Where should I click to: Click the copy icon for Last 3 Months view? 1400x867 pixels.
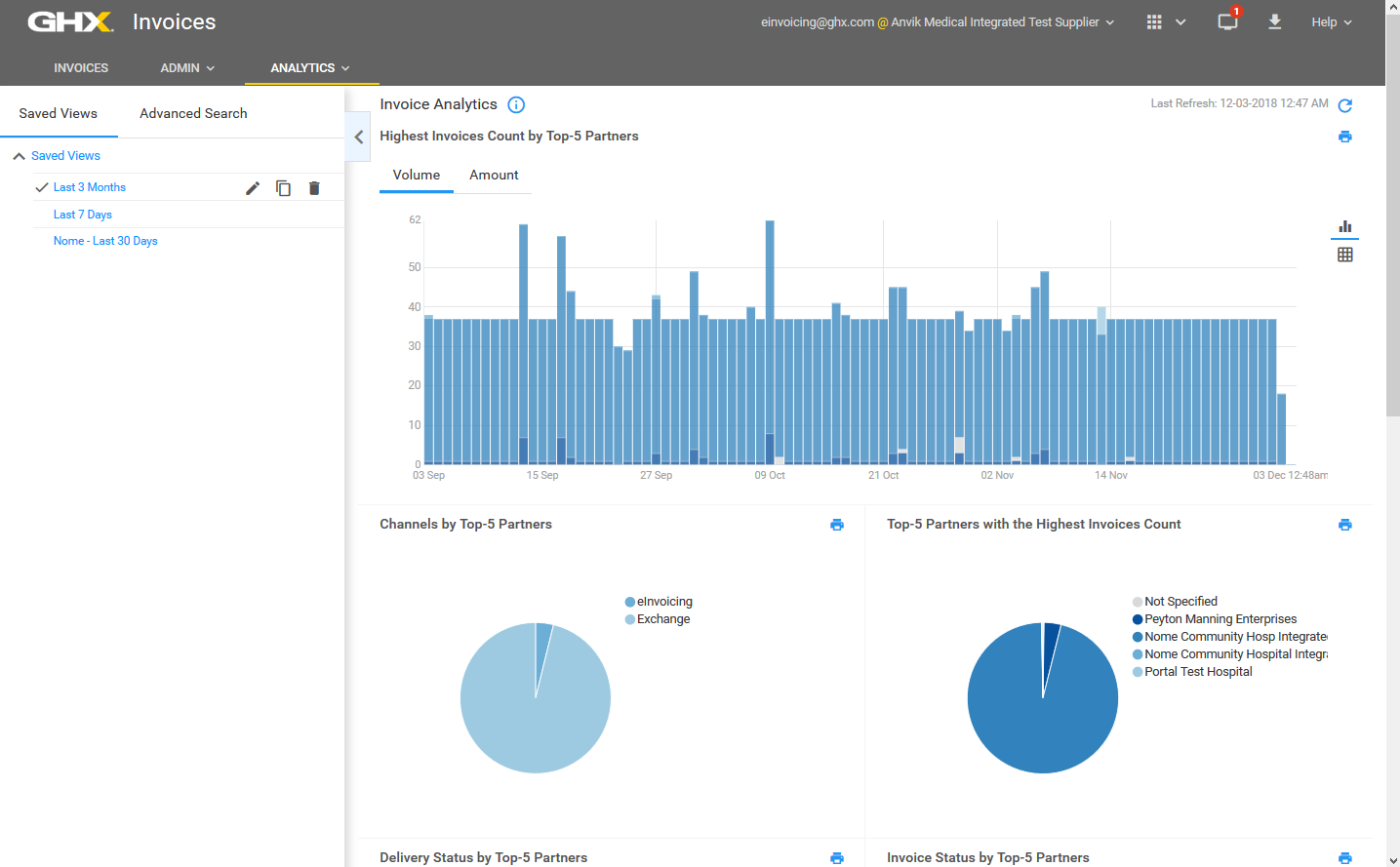pyautogui.click(x=283, y=188)
